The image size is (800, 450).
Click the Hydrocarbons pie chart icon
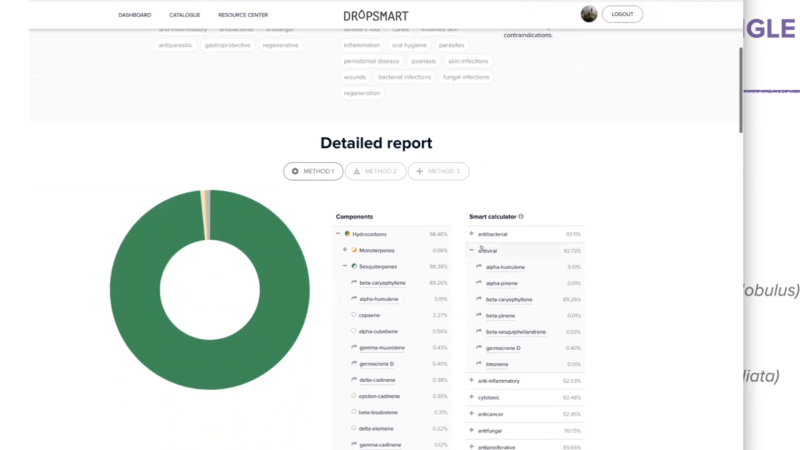[x=347, y=234]
